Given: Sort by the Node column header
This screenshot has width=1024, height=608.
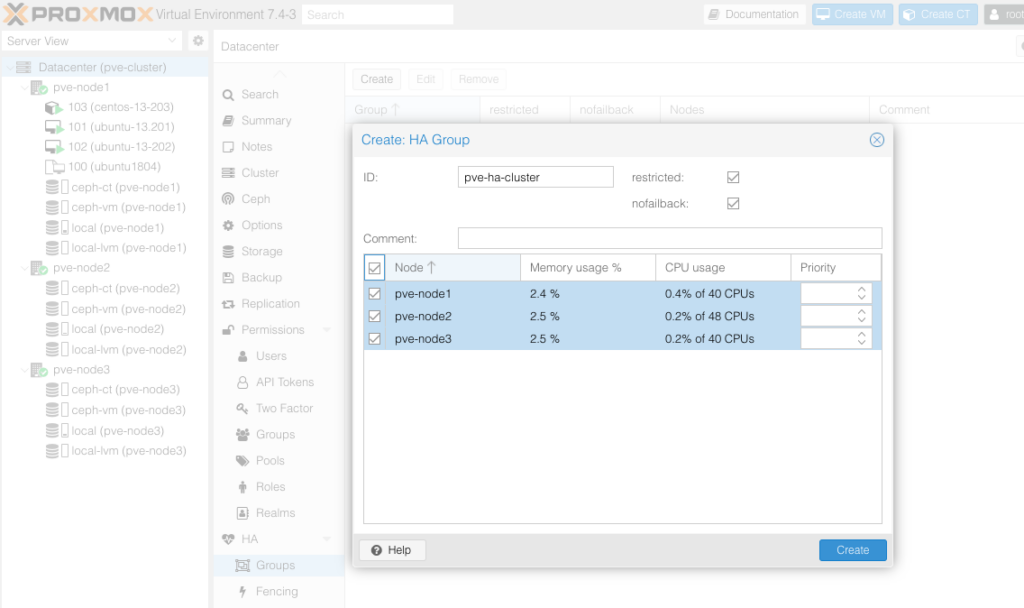Looking at the screenshot, I should [453, 268].
